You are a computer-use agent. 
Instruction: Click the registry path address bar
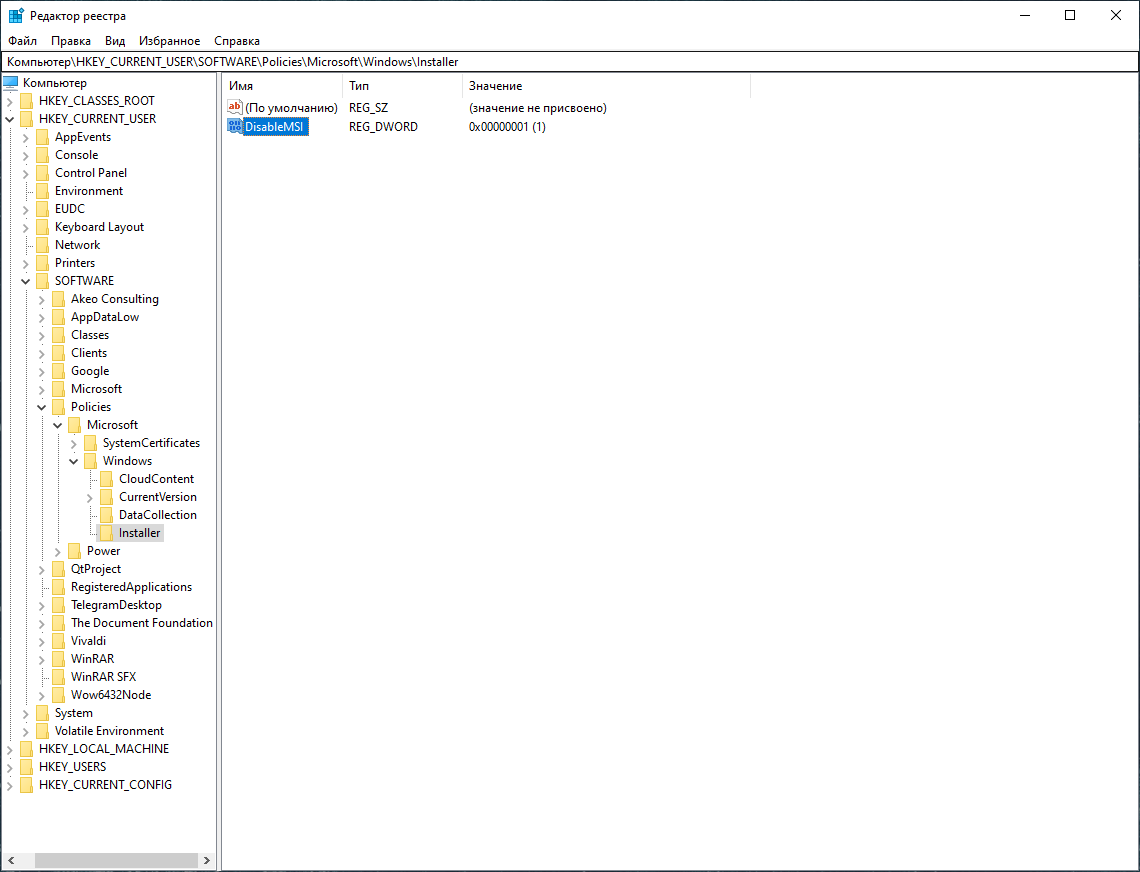pyautogui.click(x=570, y=62)
